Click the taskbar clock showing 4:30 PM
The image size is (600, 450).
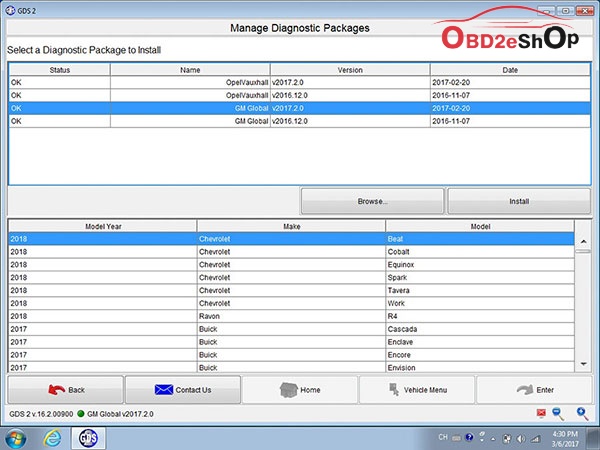pyautogui.click(x=565, y=439)
